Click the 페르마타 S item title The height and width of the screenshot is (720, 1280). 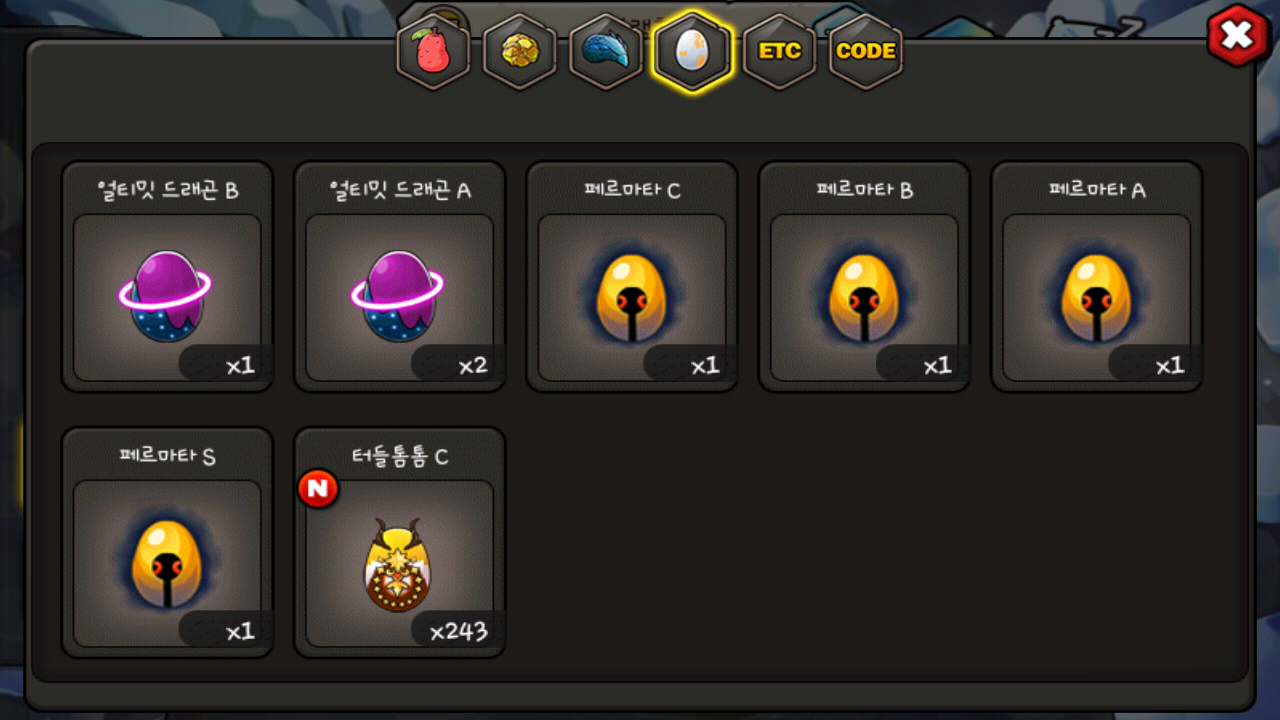167,456
